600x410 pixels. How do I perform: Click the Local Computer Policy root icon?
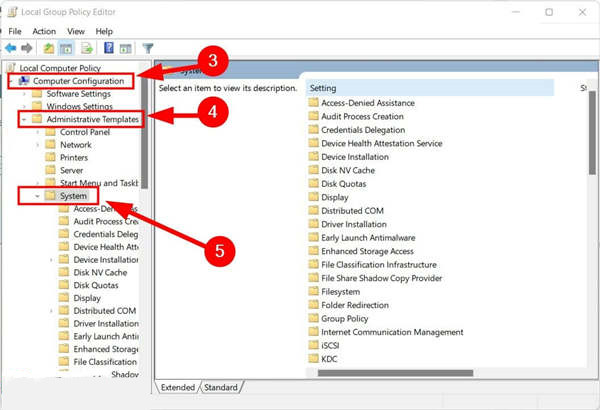point(11,68)
